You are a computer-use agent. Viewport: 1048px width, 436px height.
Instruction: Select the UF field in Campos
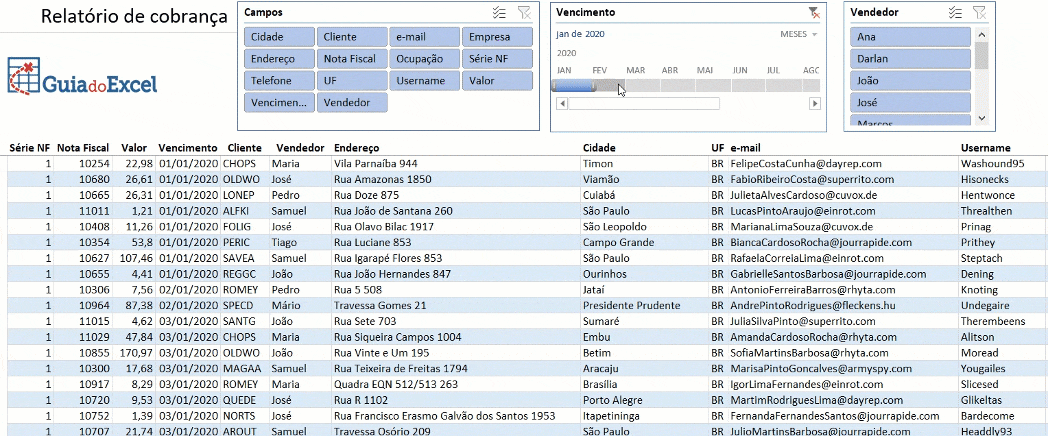coord(352,80)
